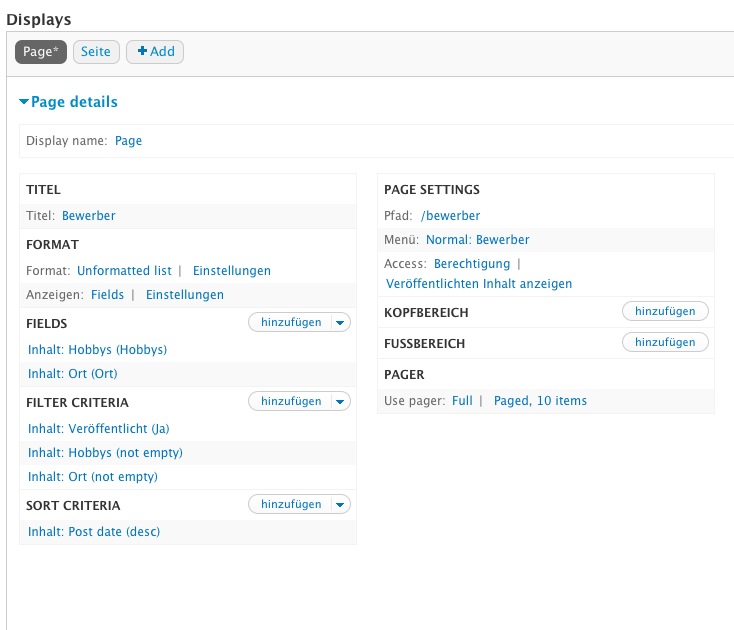This screenshot has width=734, height=630.
Task: Open dropdown arrow next to Fields hinzufügen
Action: click(340, 322)
